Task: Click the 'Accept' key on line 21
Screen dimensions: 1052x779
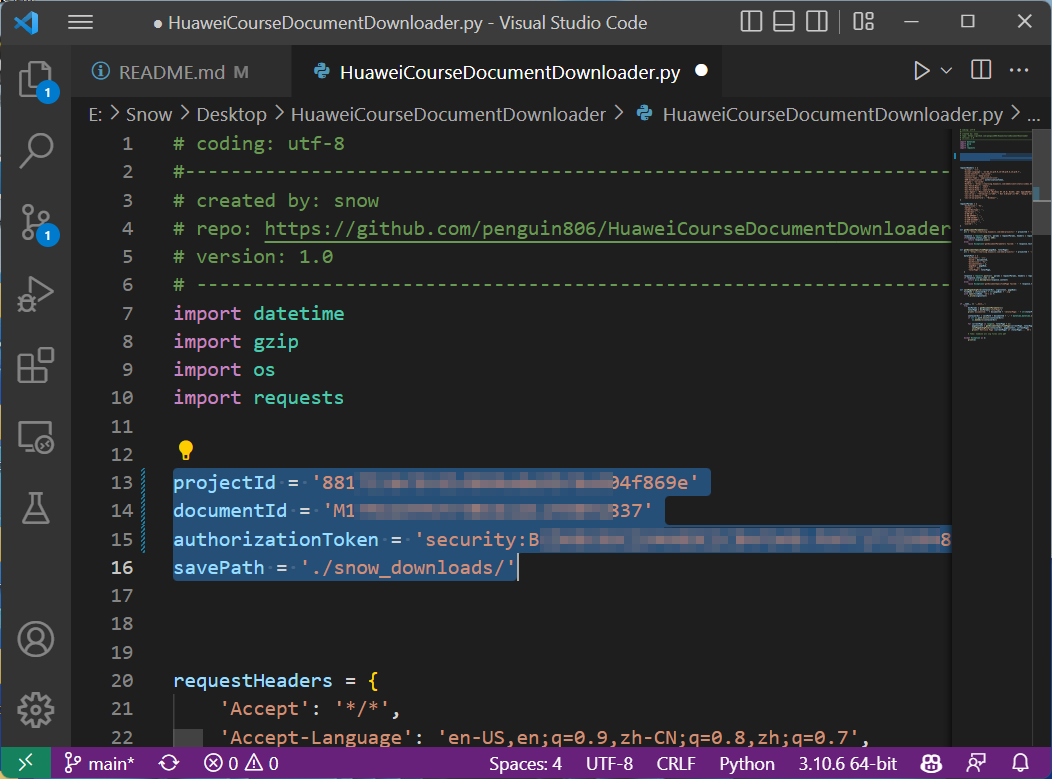Action: point(264,709)
